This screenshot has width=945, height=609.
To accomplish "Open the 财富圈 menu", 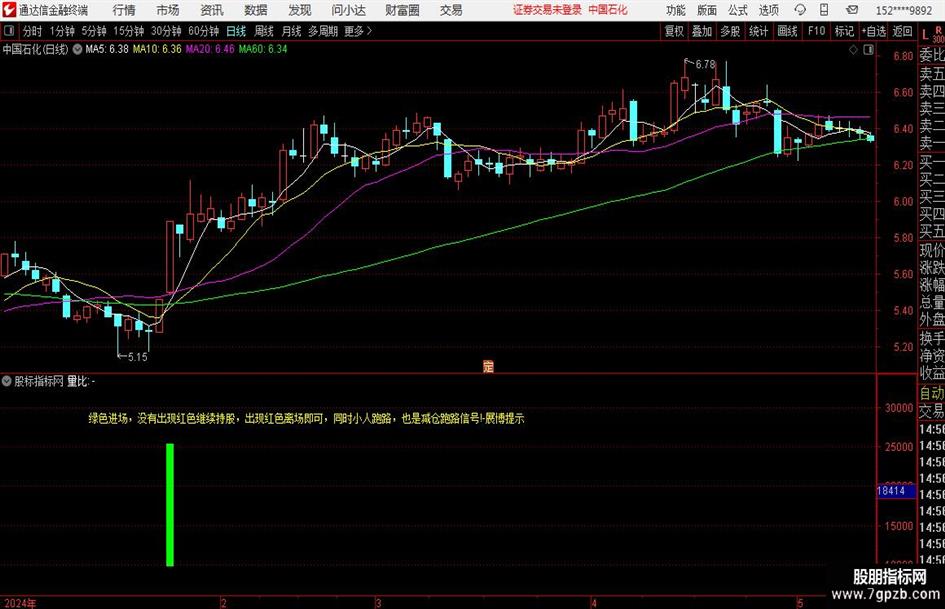I will 402,10.
